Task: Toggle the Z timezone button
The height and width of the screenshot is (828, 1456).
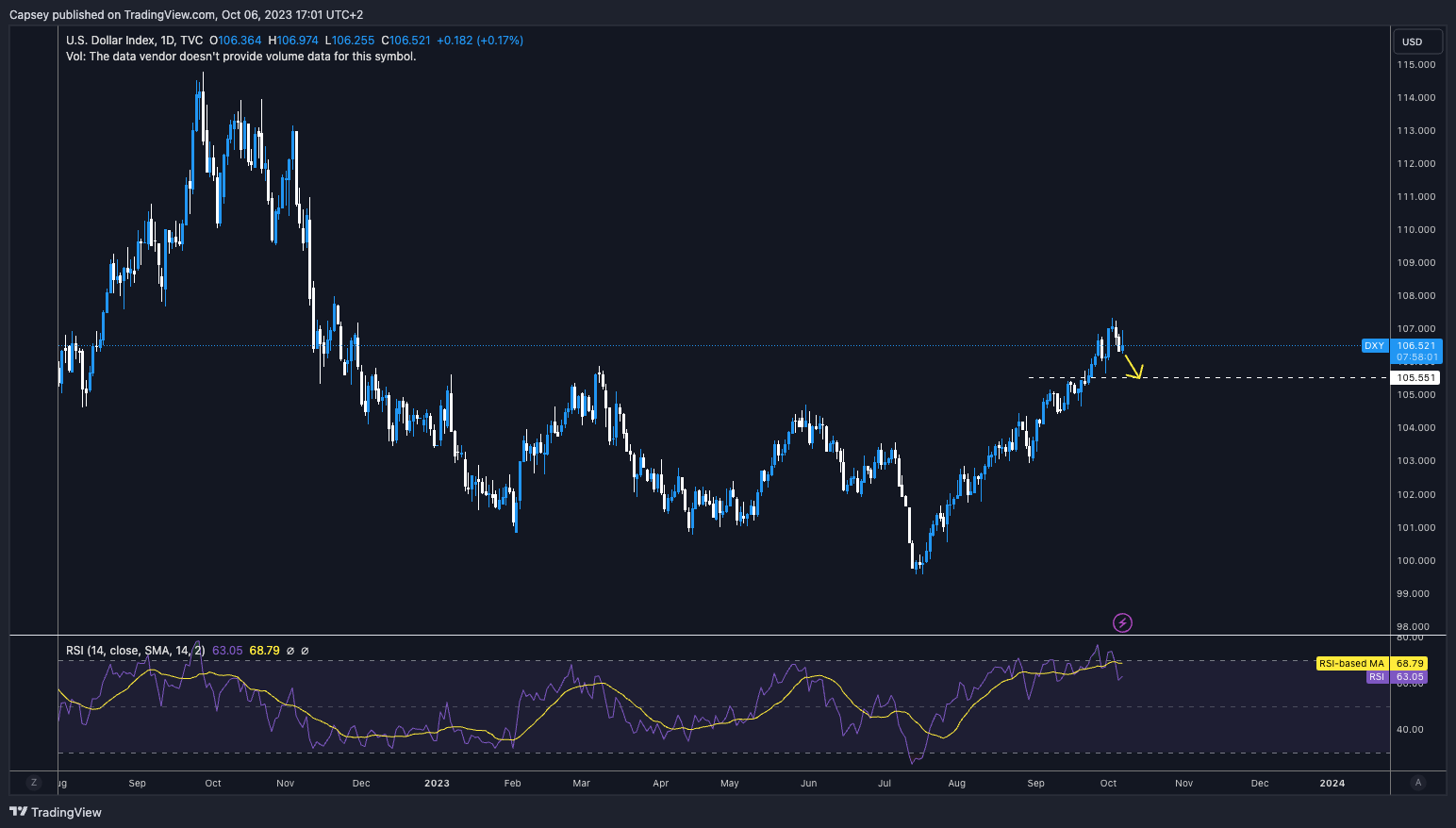Action: coord(34,783)
